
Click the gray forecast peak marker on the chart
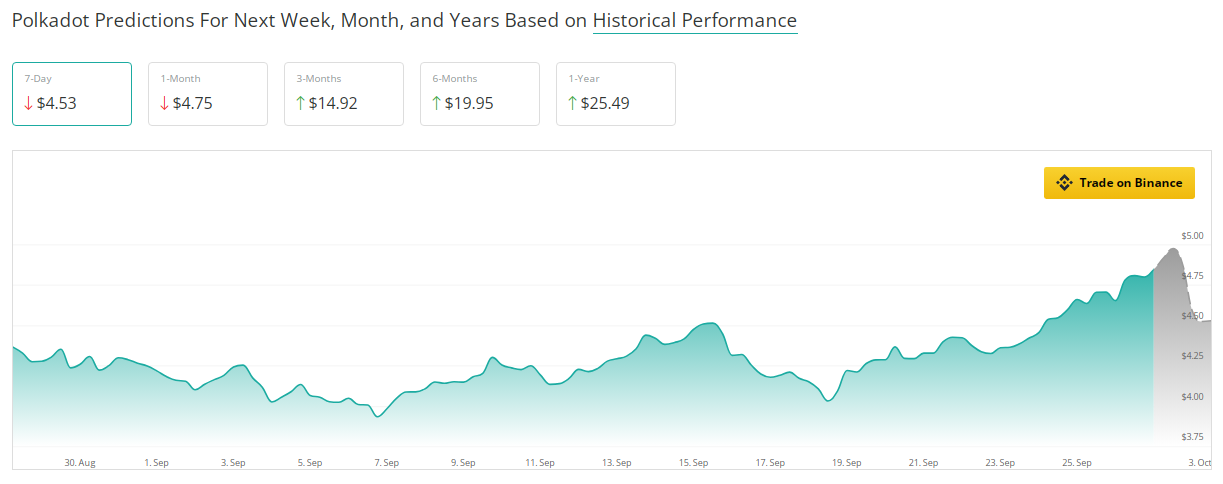pos(1172,251)
